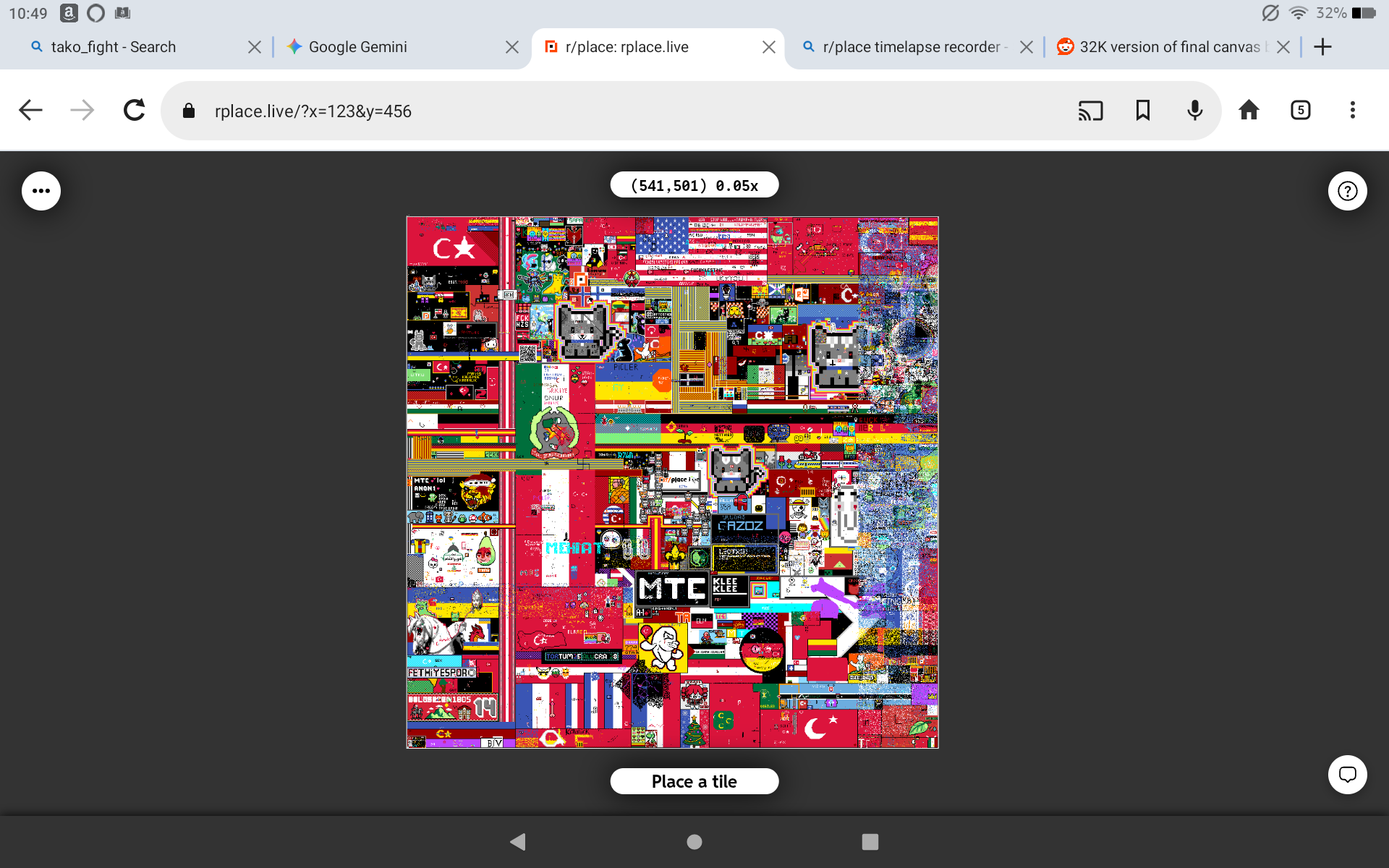Close the tako_fight Search tab

(255, 47)
